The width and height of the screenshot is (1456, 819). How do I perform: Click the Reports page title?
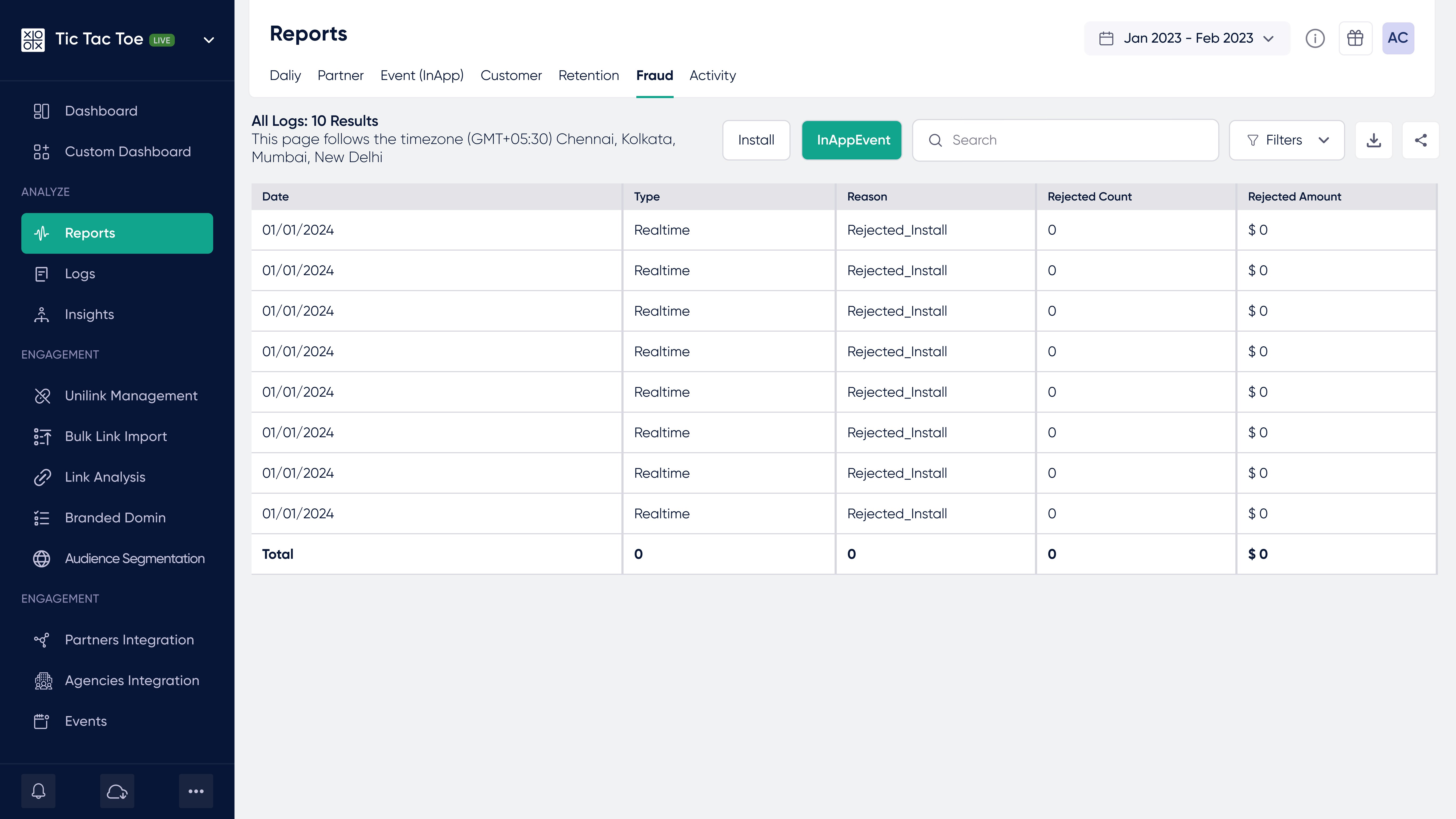[308, 34]
